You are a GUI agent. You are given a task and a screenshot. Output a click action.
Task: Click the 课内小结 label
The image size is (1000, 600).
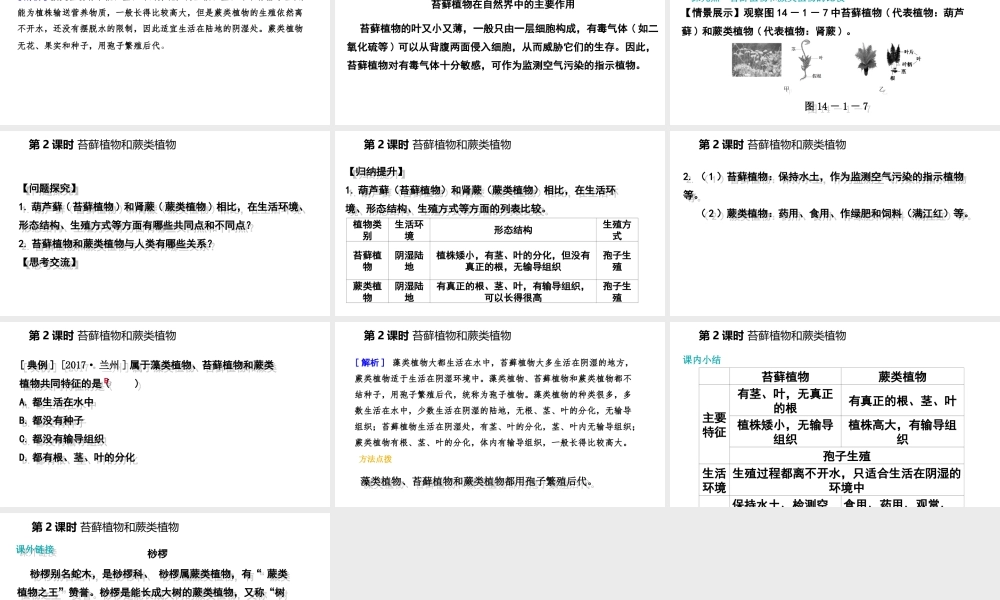[x=702, y=360]
